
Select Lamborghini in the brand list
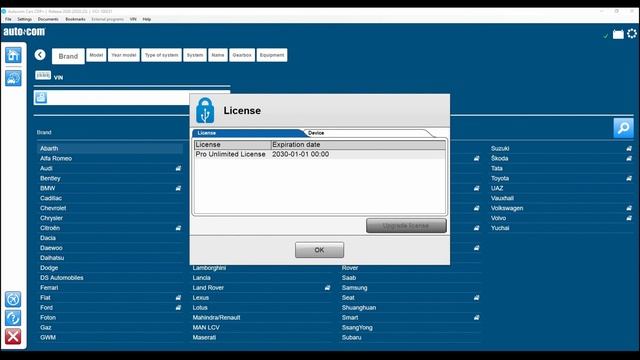point(209,268)
